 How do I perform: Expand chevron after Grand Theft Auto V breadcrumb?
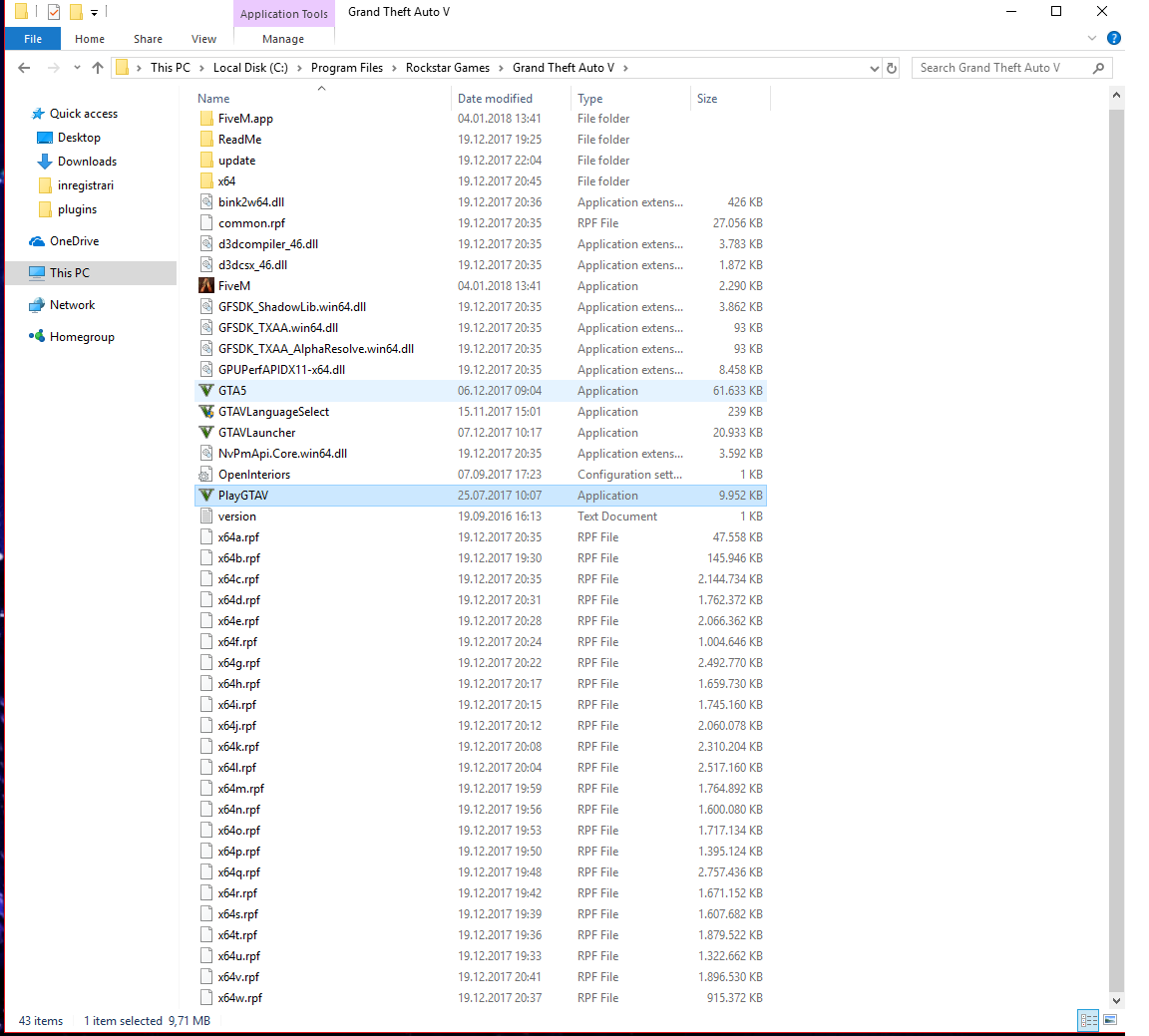[625, 68]
